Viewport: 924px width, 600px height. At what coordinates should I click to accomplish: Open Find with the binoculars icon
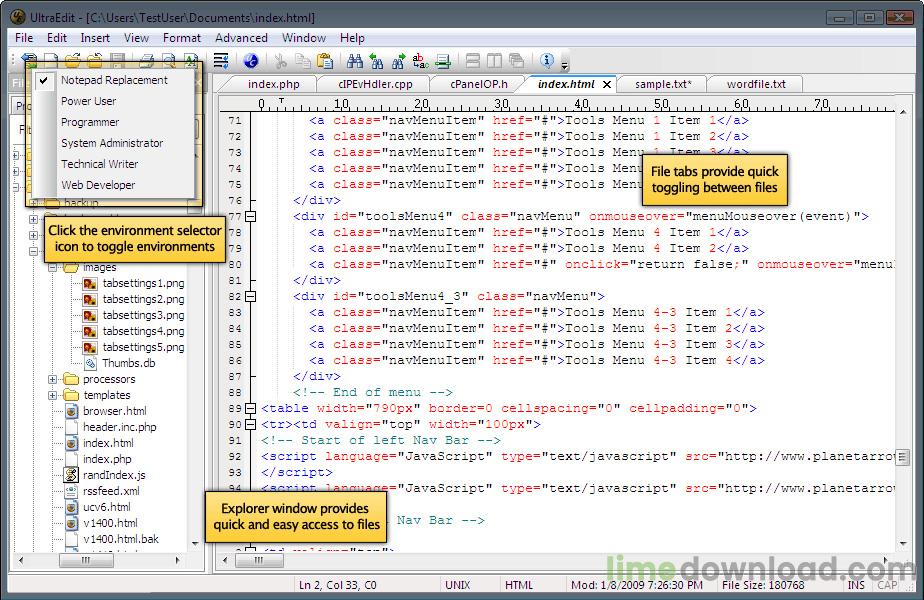pyautogui.click(x=355, y=62)
